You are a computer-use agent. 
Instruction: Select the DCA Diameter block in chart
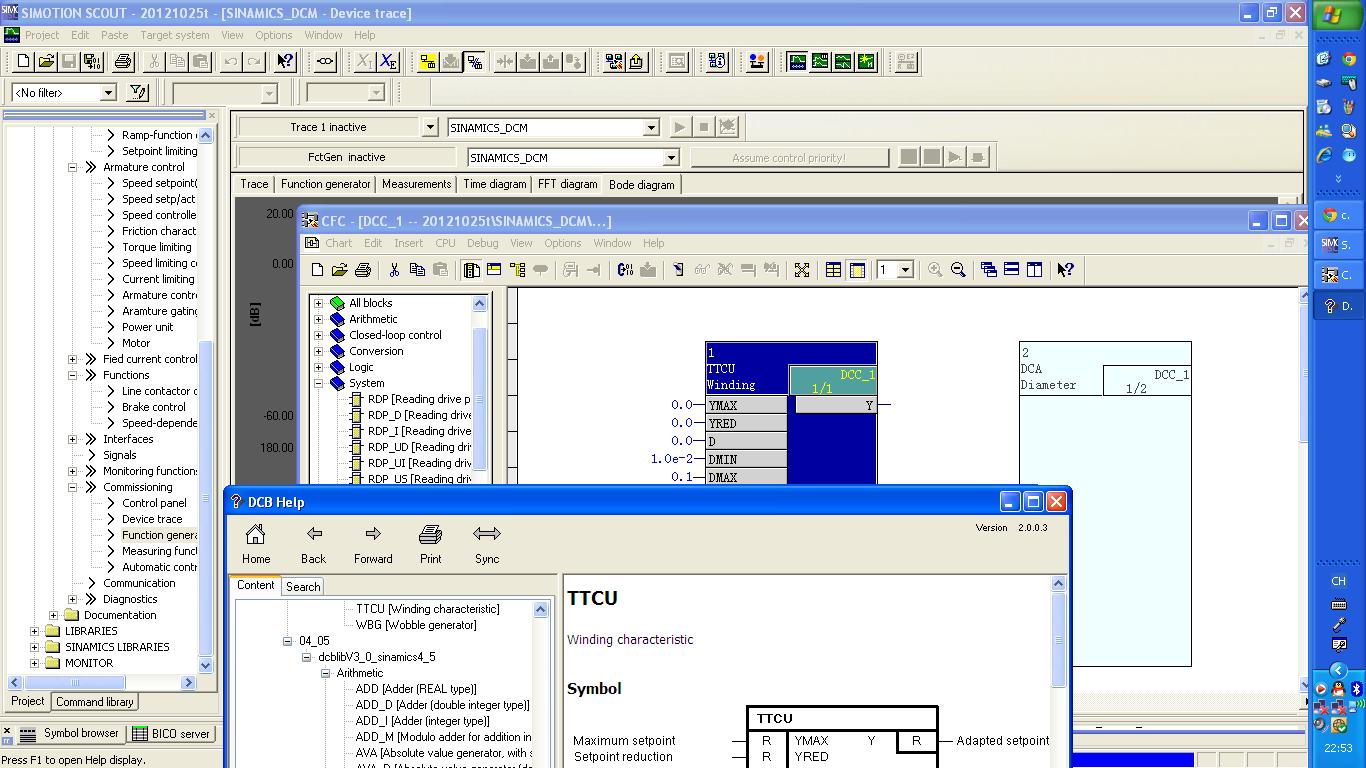(1105, 503)
